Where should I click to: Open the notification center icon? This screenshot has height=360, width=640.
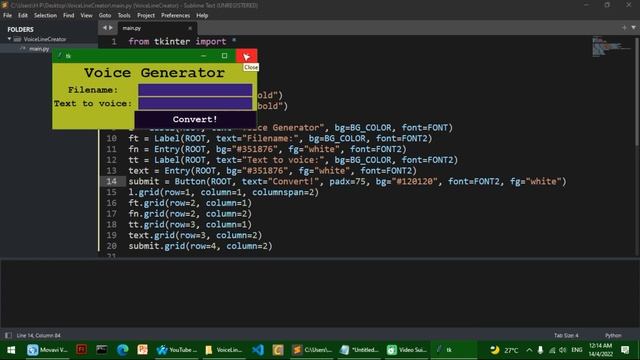point(625,350)
